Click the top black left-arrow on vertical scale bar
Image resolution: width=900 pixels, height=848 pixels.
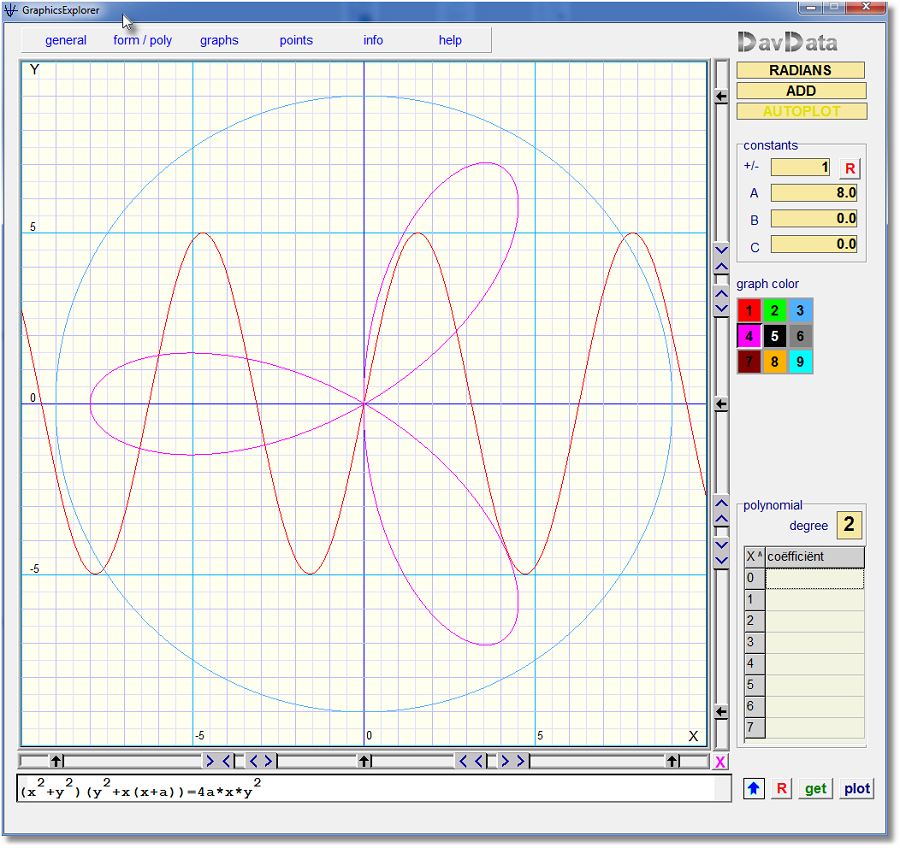pos(721,96)
